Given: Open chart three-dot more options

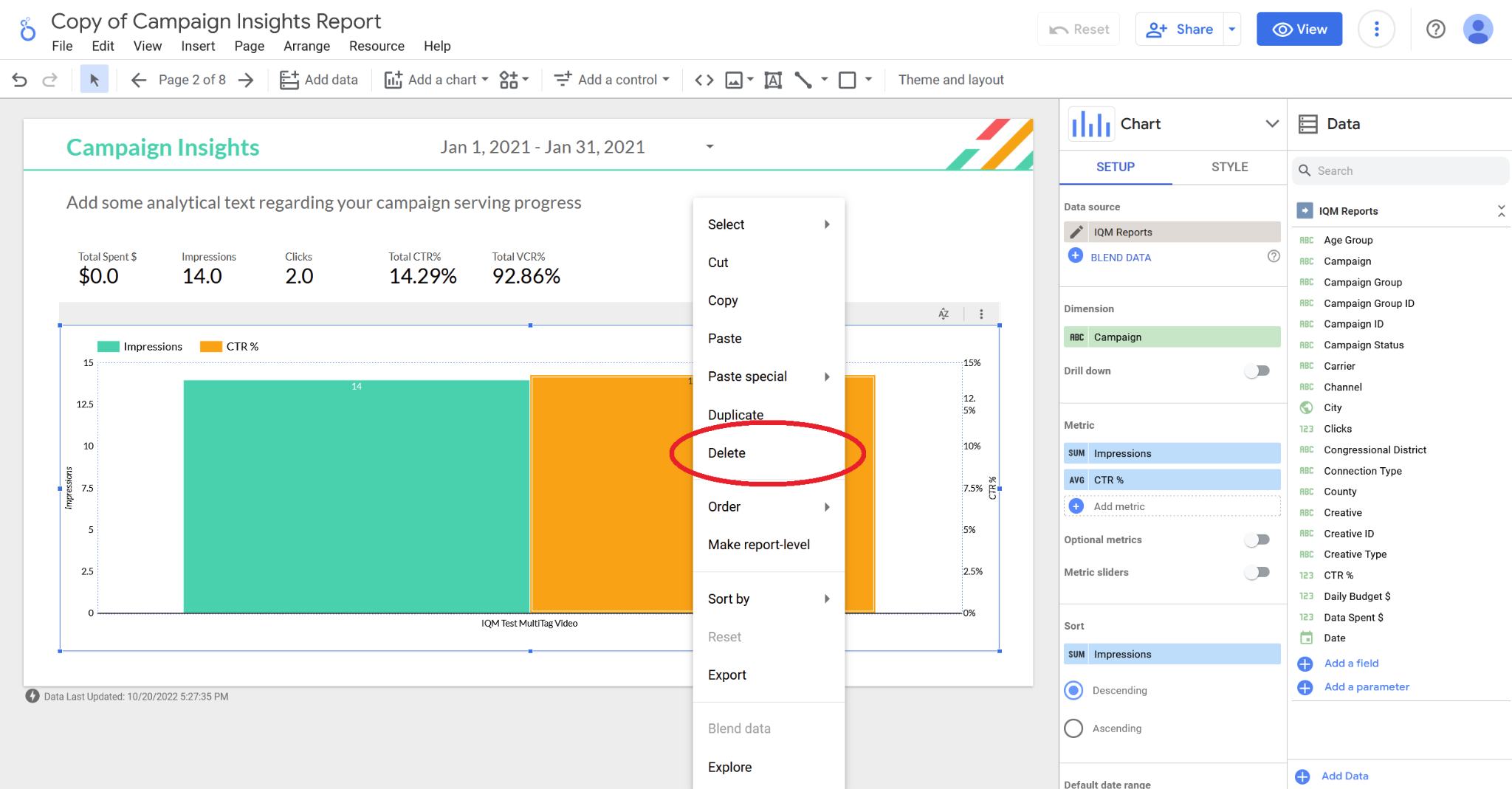Looking at the screenshot, I should click(981, 314).
